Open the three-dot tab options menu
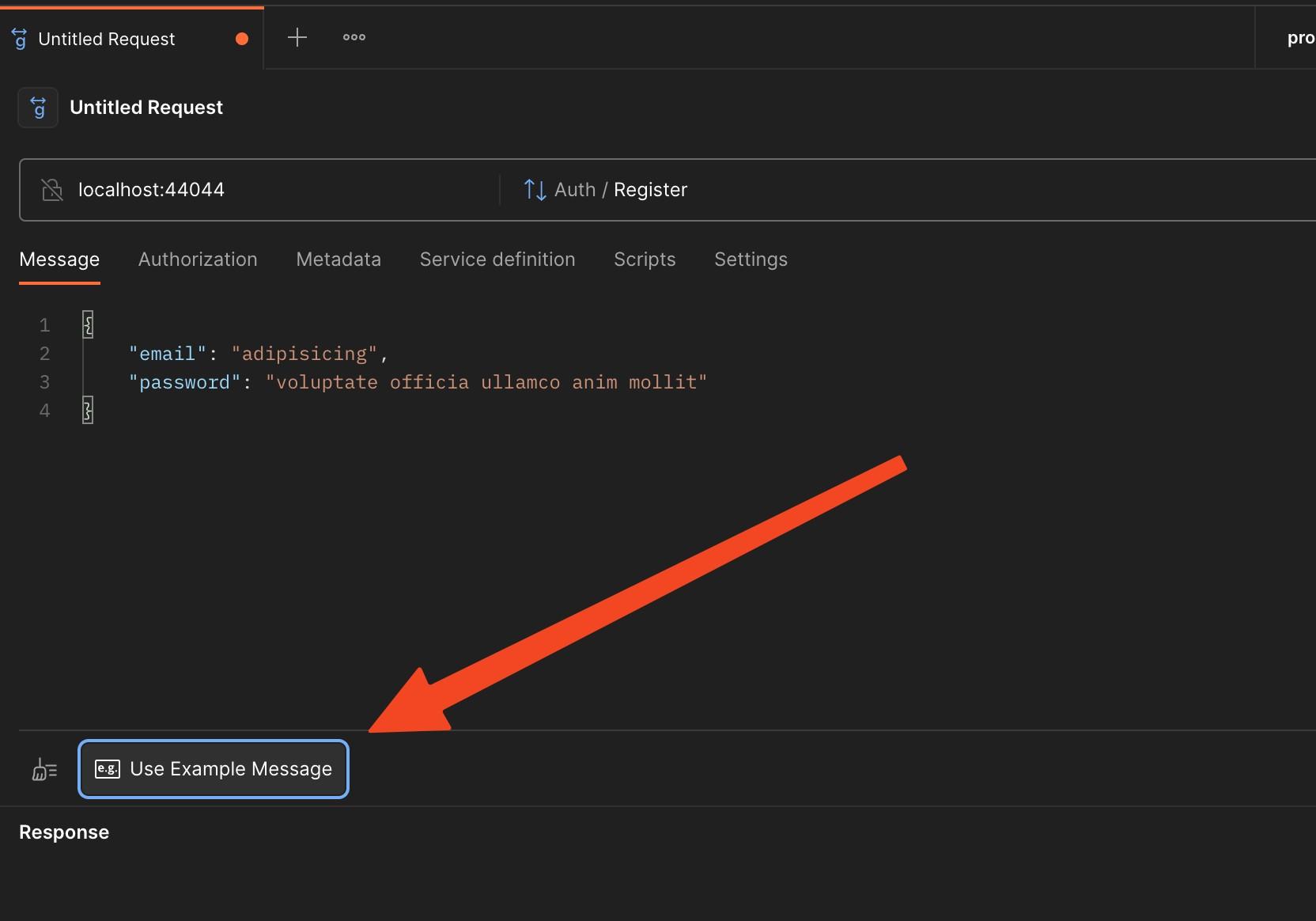This screenshot has height=921, width=1316. 354,37
